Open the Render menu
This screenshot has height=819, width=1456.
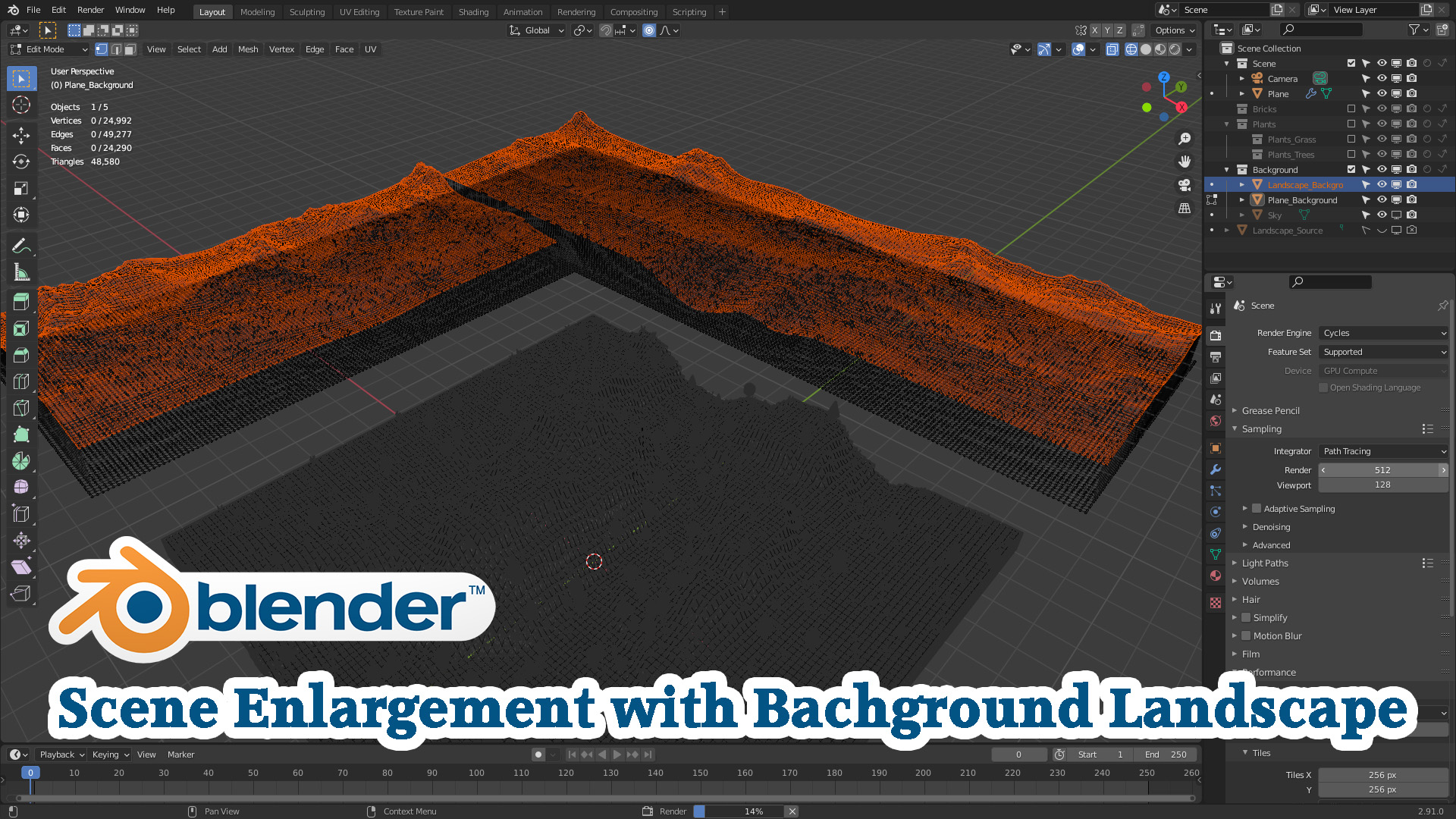click(x=90, y=11)
